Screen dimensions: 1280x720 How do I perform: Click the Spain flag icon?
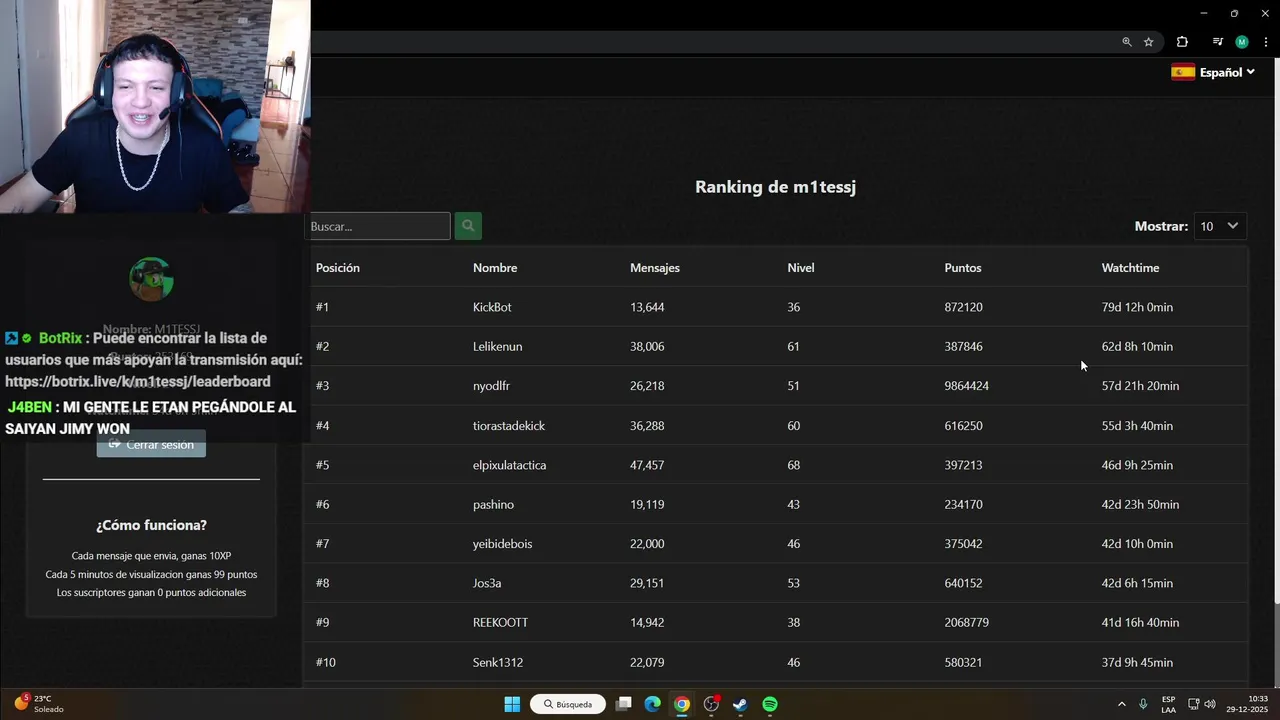1183,72
